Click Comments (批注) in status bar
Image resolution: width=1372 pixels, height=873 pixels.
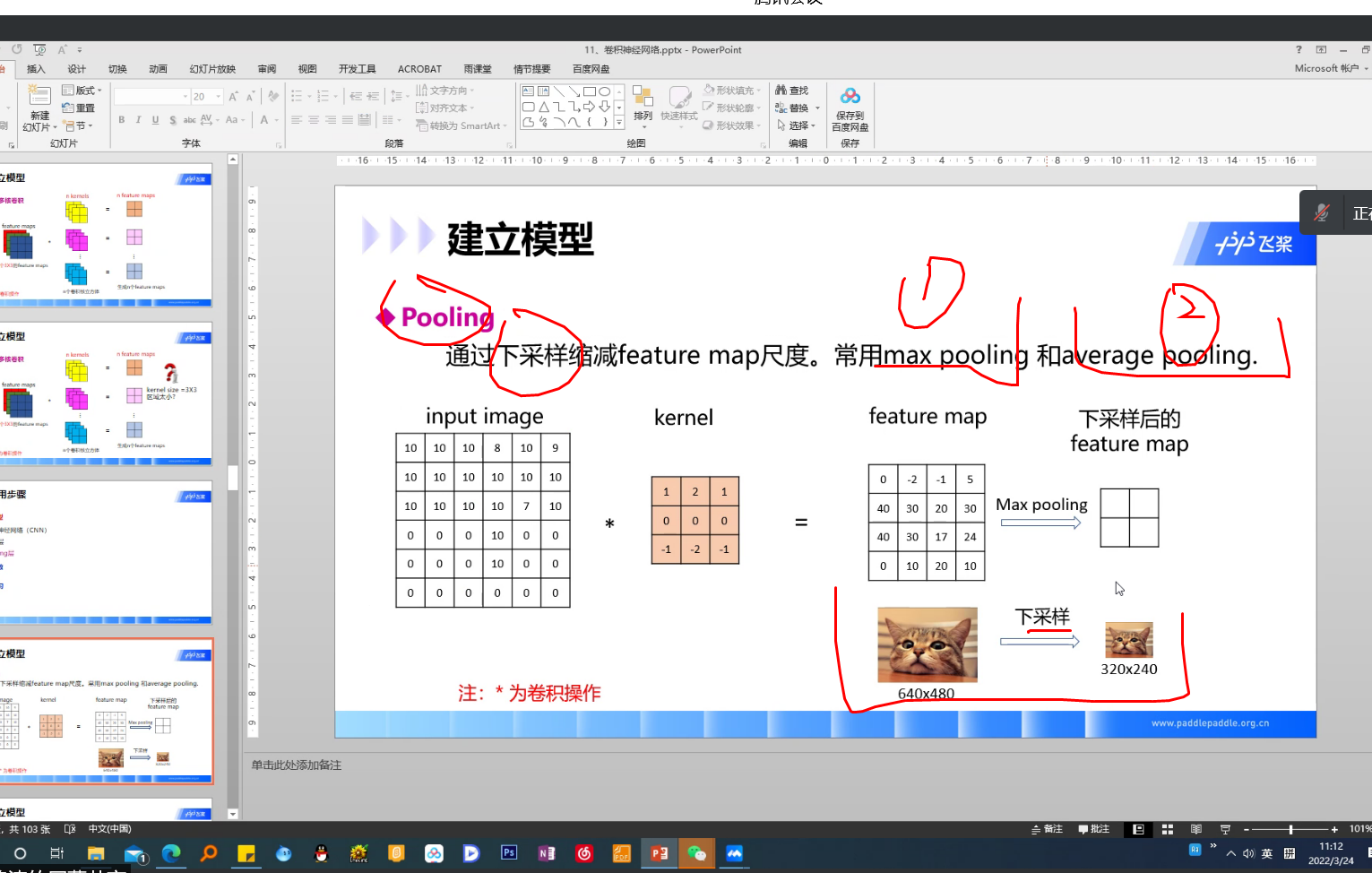1094,829
